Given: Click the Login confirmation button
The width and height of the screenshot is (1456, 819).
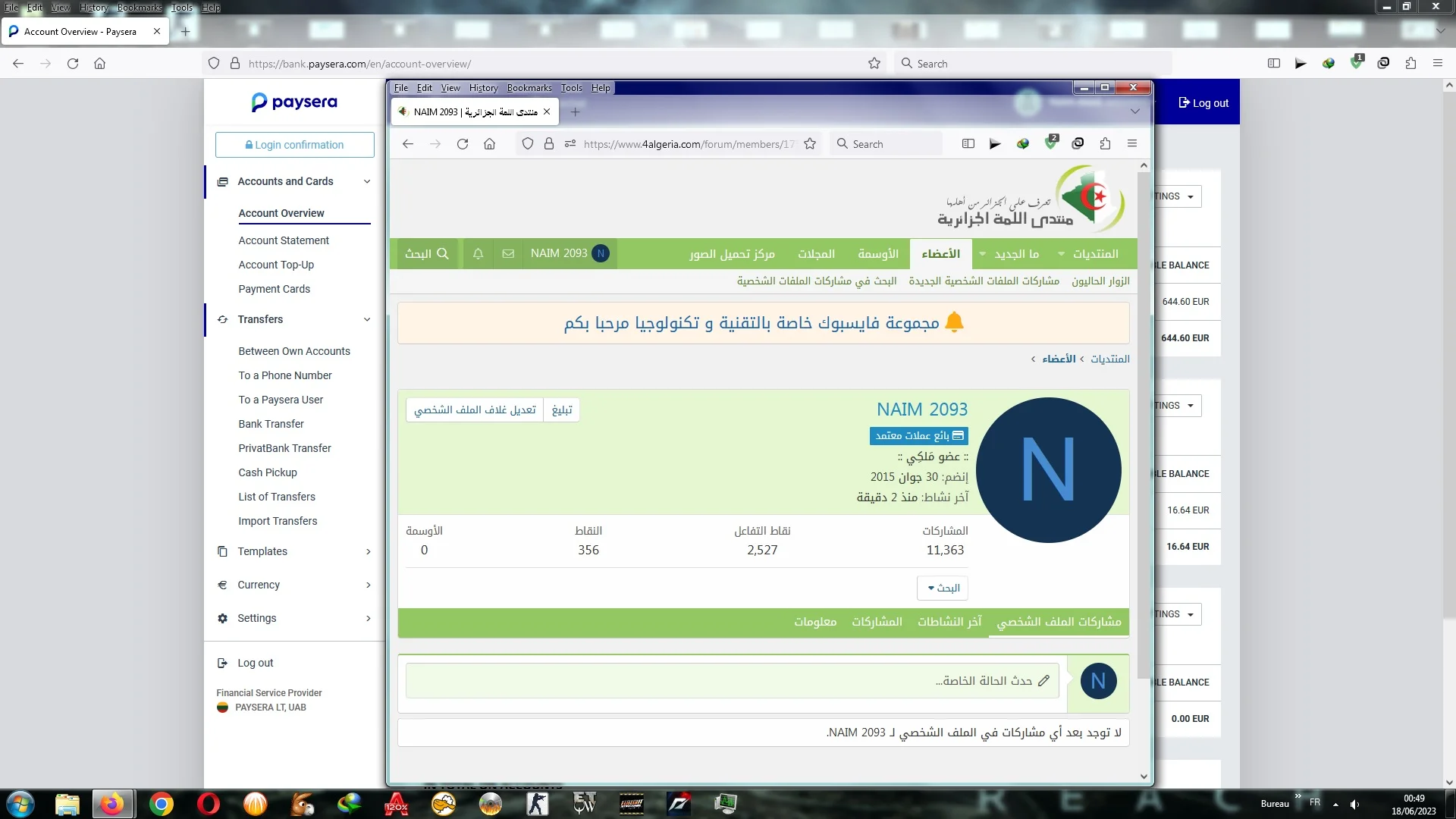Looking at the screenshot, I should [x=294, y=145].
